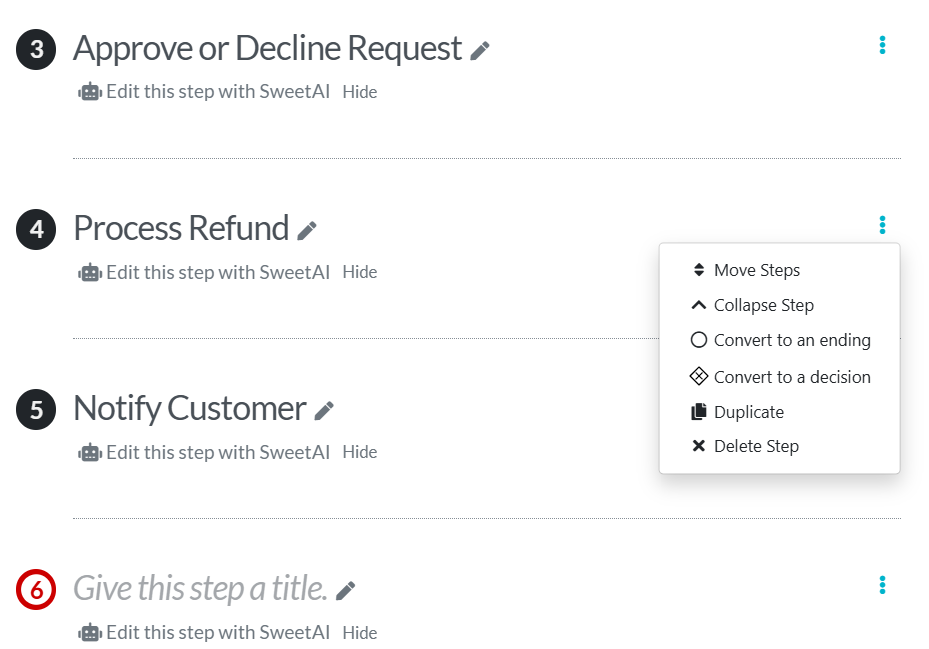Click the pencil icon beside Notify Customer
Screen dimensions: 929x649
324,408
